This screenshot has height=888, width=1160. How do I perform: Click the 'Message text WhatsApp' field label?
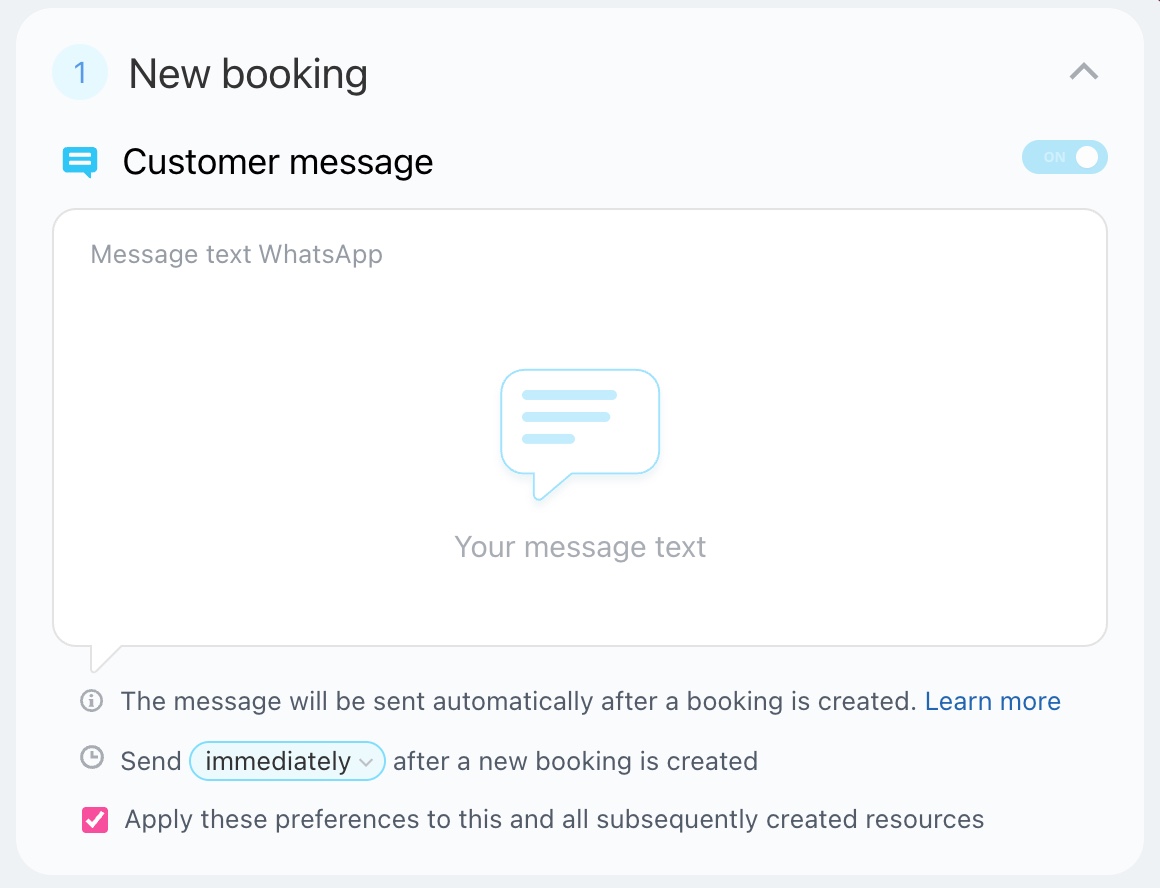[x=236, y=254]
